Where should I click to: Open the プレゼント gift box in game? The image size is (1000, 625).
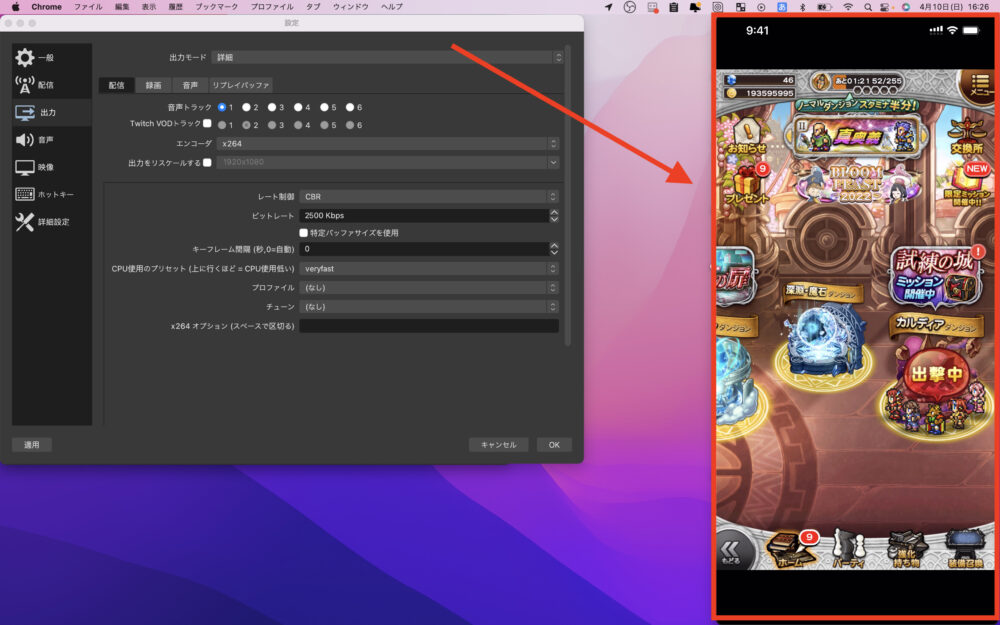[x=747, y=184]
